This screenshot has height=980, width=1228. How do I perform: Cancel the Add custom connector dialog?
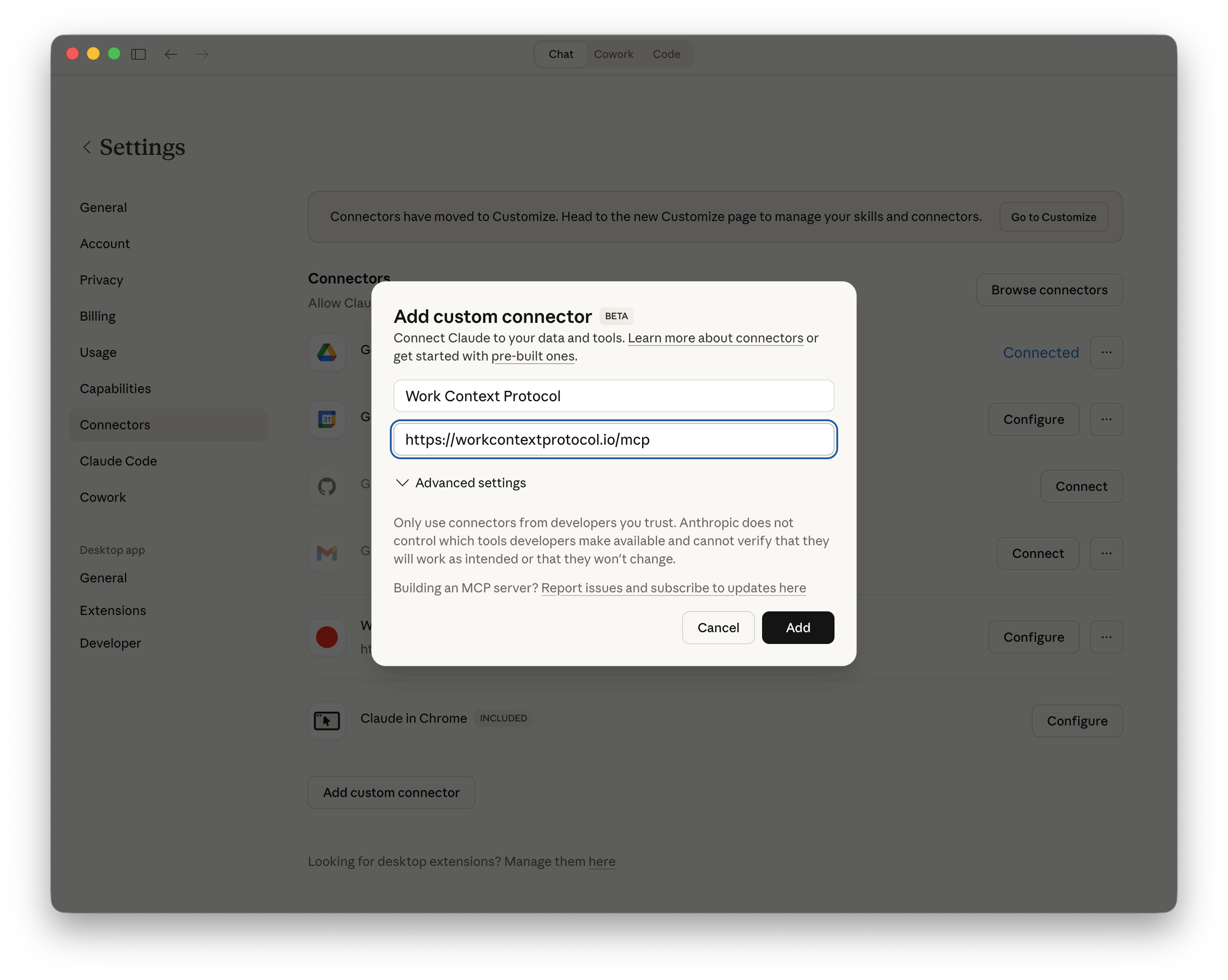click(718, 627)
